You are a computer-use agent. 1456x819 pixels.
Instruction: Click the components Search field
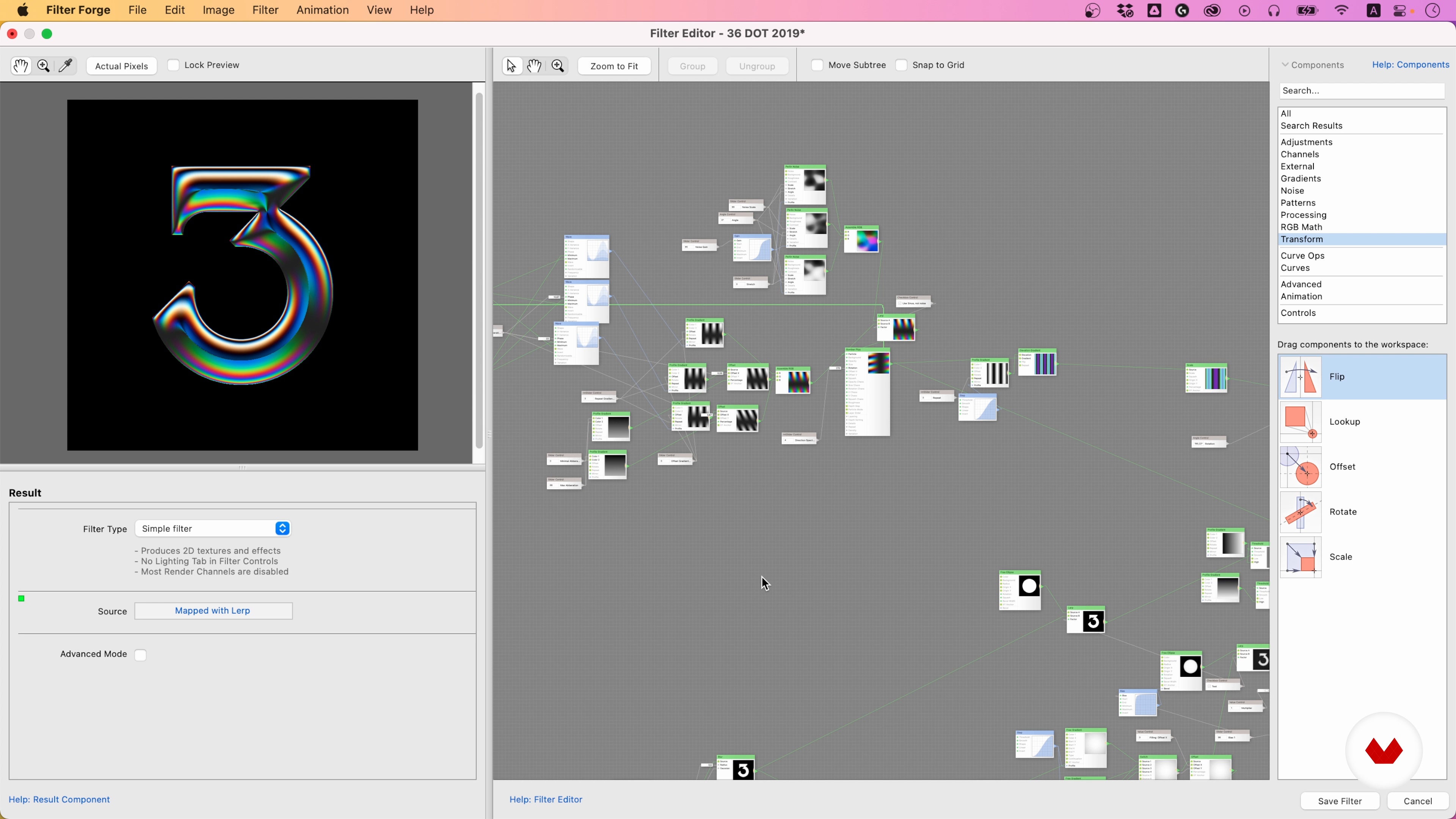(x=1361, y=91)
